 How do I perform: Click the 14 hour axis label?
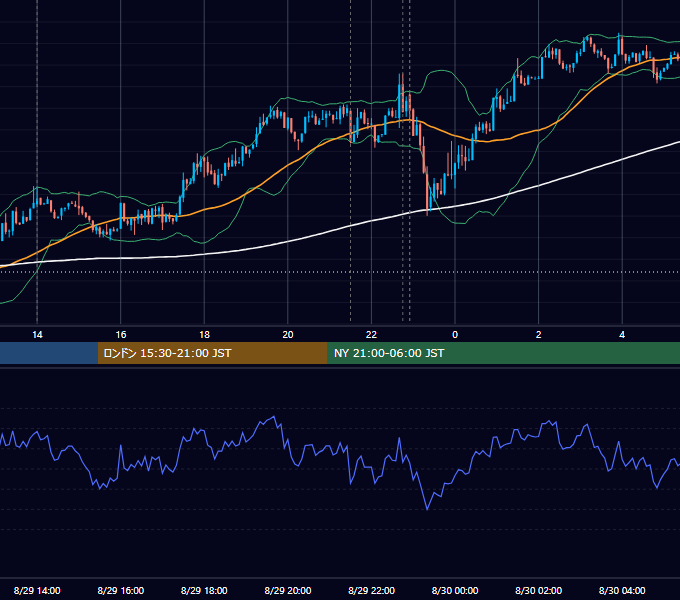click(x=37, y=335)
